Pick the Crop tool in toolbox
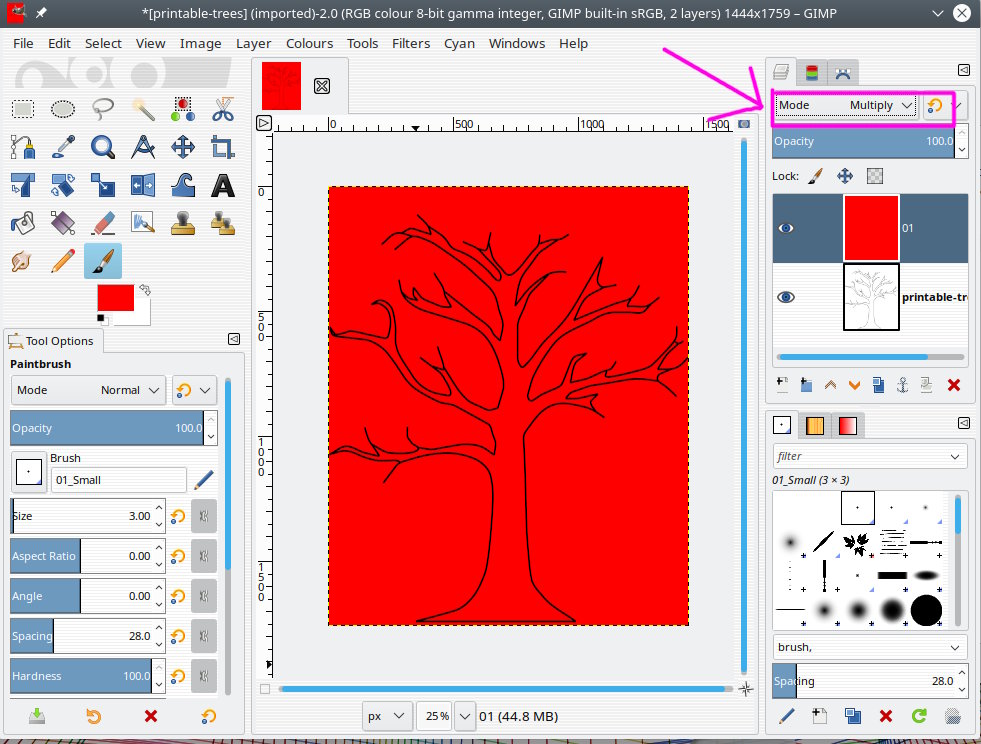 [x=222, y=147]
